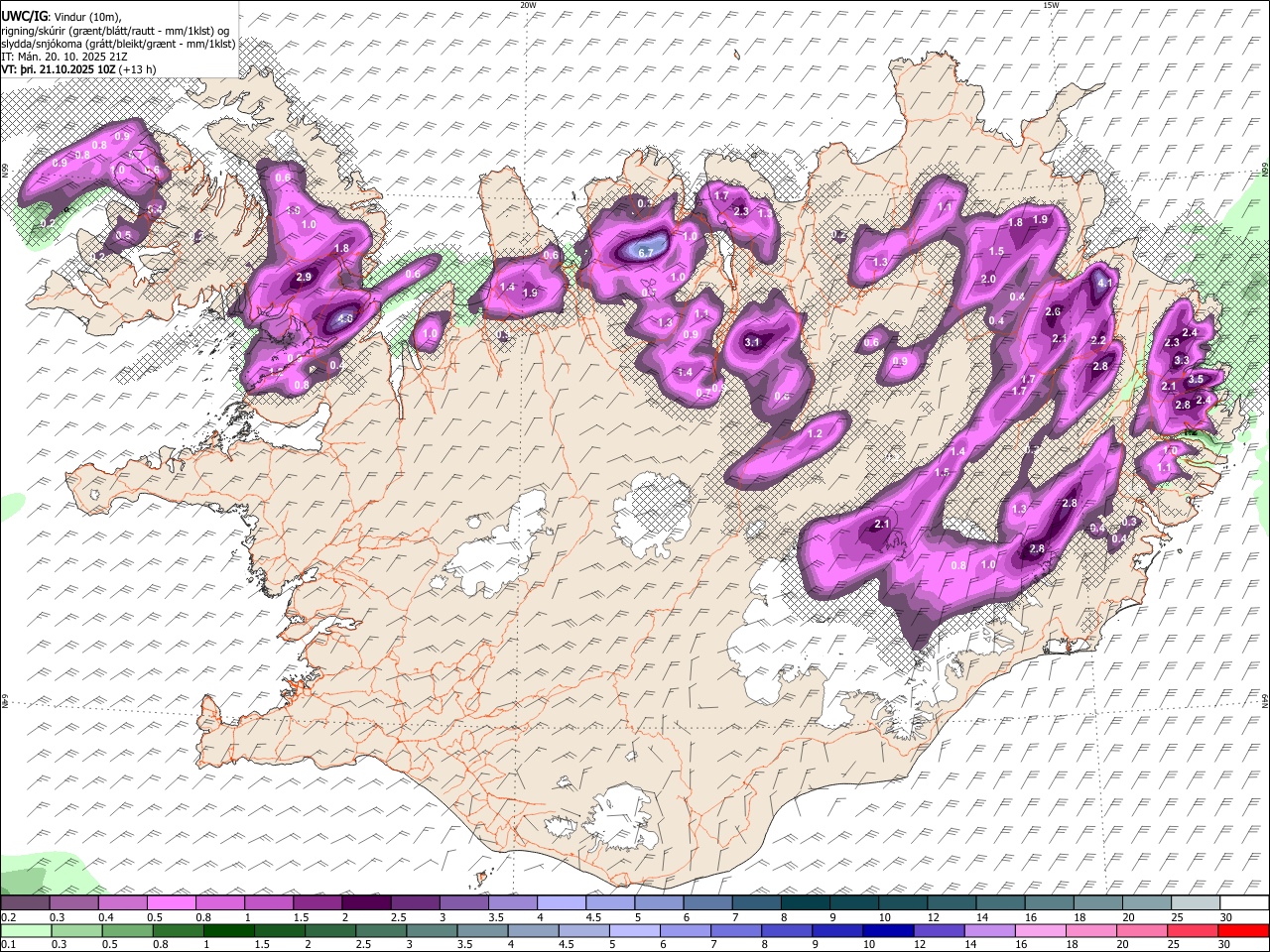Pick the bright pink 0.5 swatch, upper legend row
Image resolution: width=1270 pixels, height=952 pixels.
172,903
